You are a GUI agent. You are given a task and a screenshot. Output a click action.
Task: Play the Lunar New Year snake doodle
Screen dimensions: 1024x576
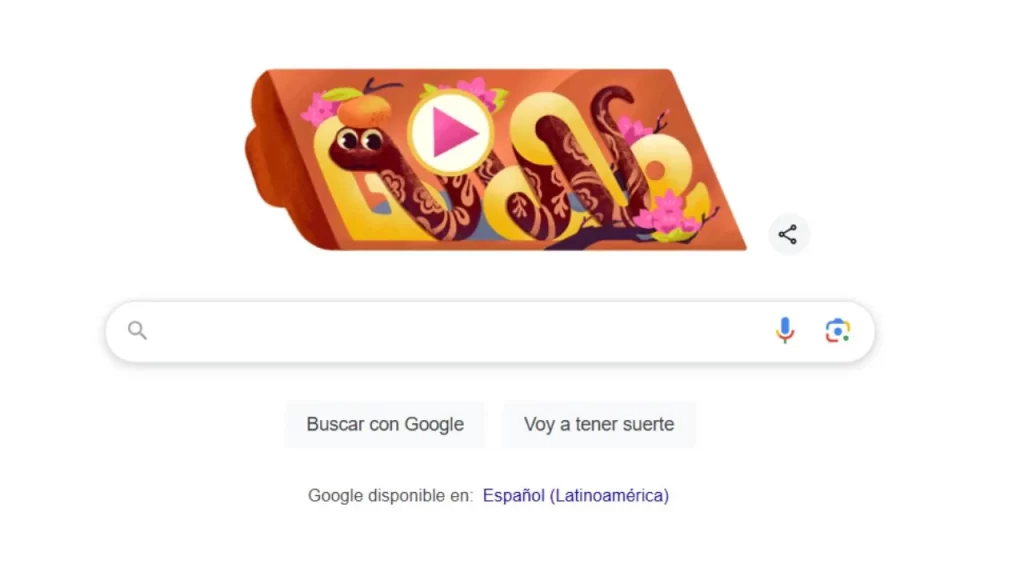450,133
